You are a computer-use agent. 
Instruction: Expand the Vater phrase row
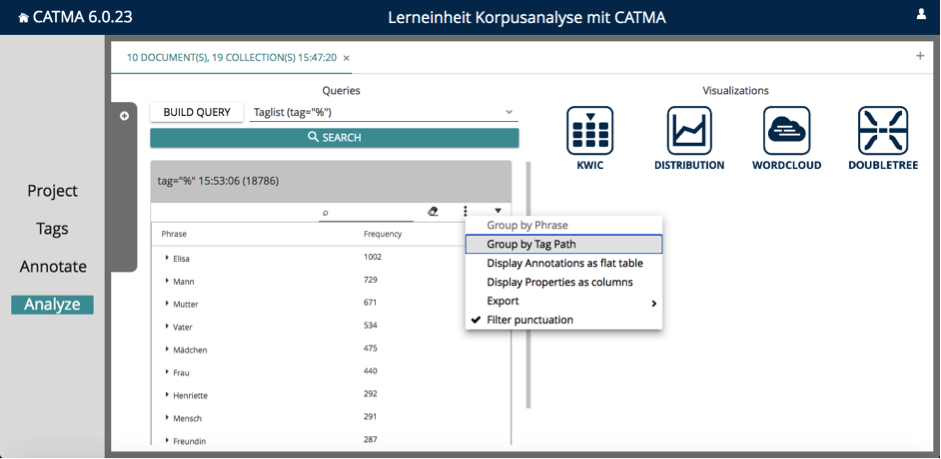pyautogui.click(x=167, y=326)
